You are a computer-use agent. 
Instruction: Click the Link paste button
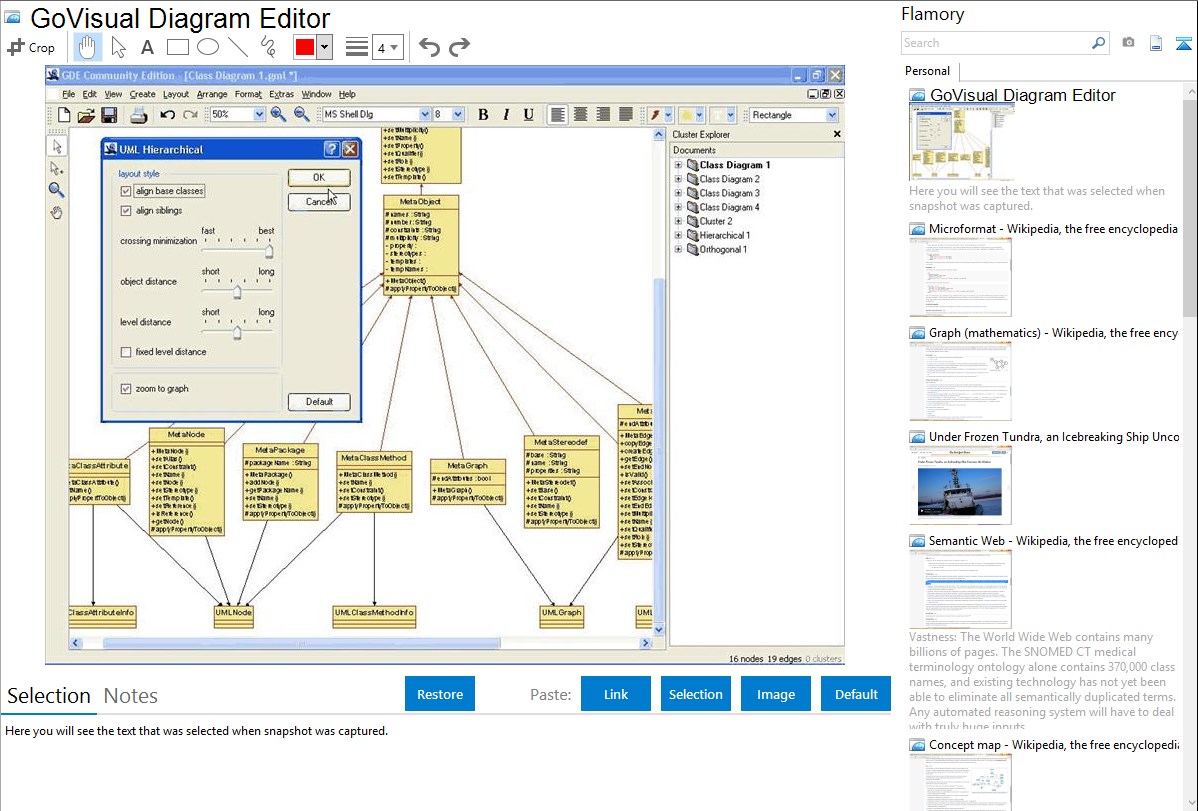pyautogui.click(x=616, y=694)
